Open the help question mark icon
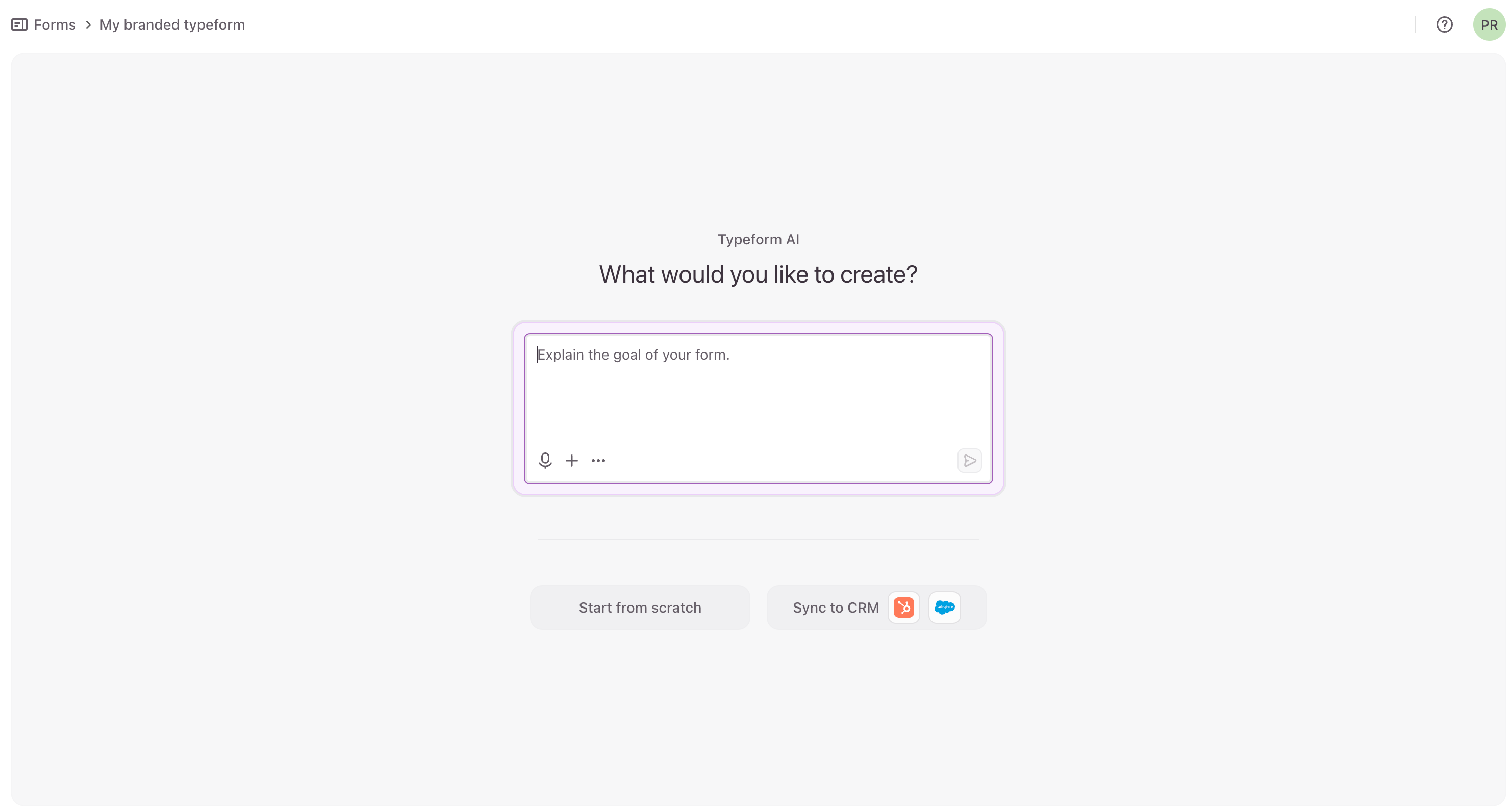Image resolution: width=1512 pixels, height=809 pixels. [x=1444, y=24]
